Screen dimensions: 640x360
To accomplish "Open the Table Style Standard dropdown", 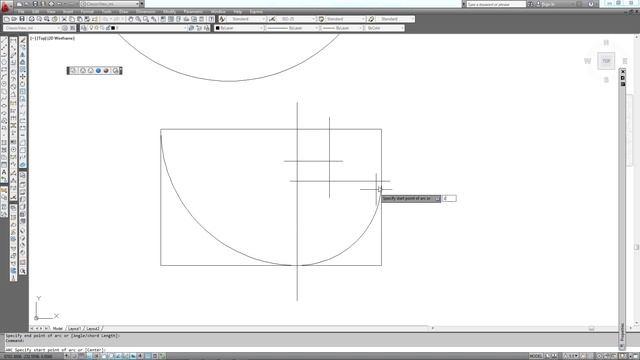I will 345,19.
